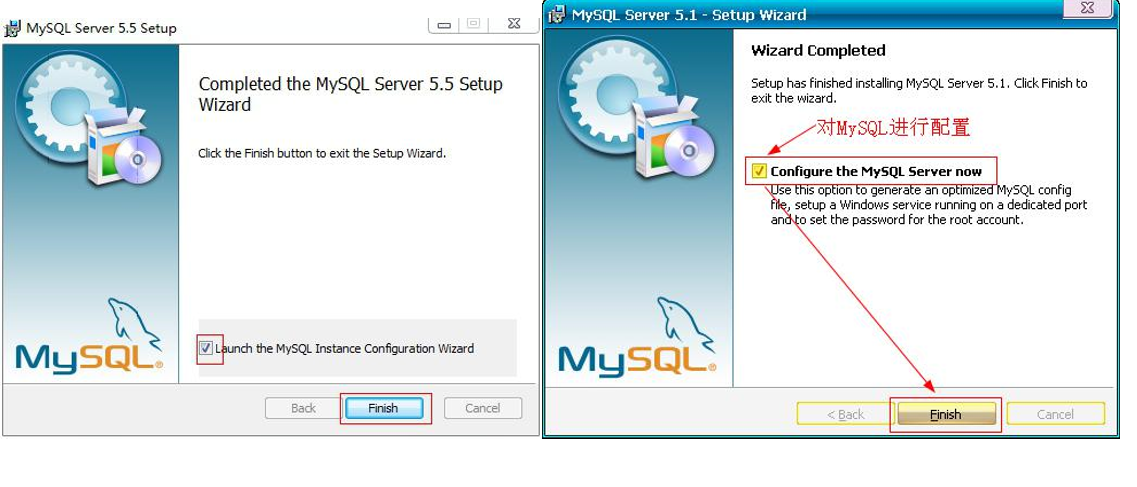Click Finish in MySQL Server 5.1 Setup Wizard
Screen dimensions: 1137x487
click(x=946, y=415)
